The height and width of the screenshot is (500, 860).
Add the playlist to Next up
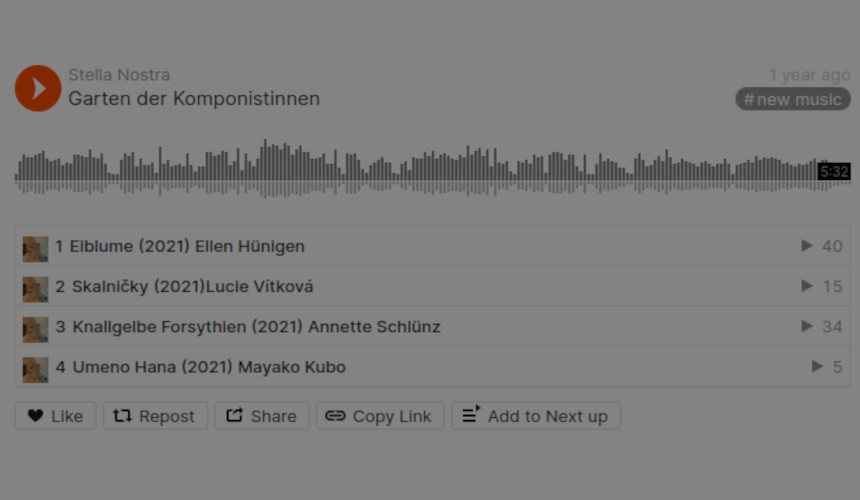[x=536, y=416]
